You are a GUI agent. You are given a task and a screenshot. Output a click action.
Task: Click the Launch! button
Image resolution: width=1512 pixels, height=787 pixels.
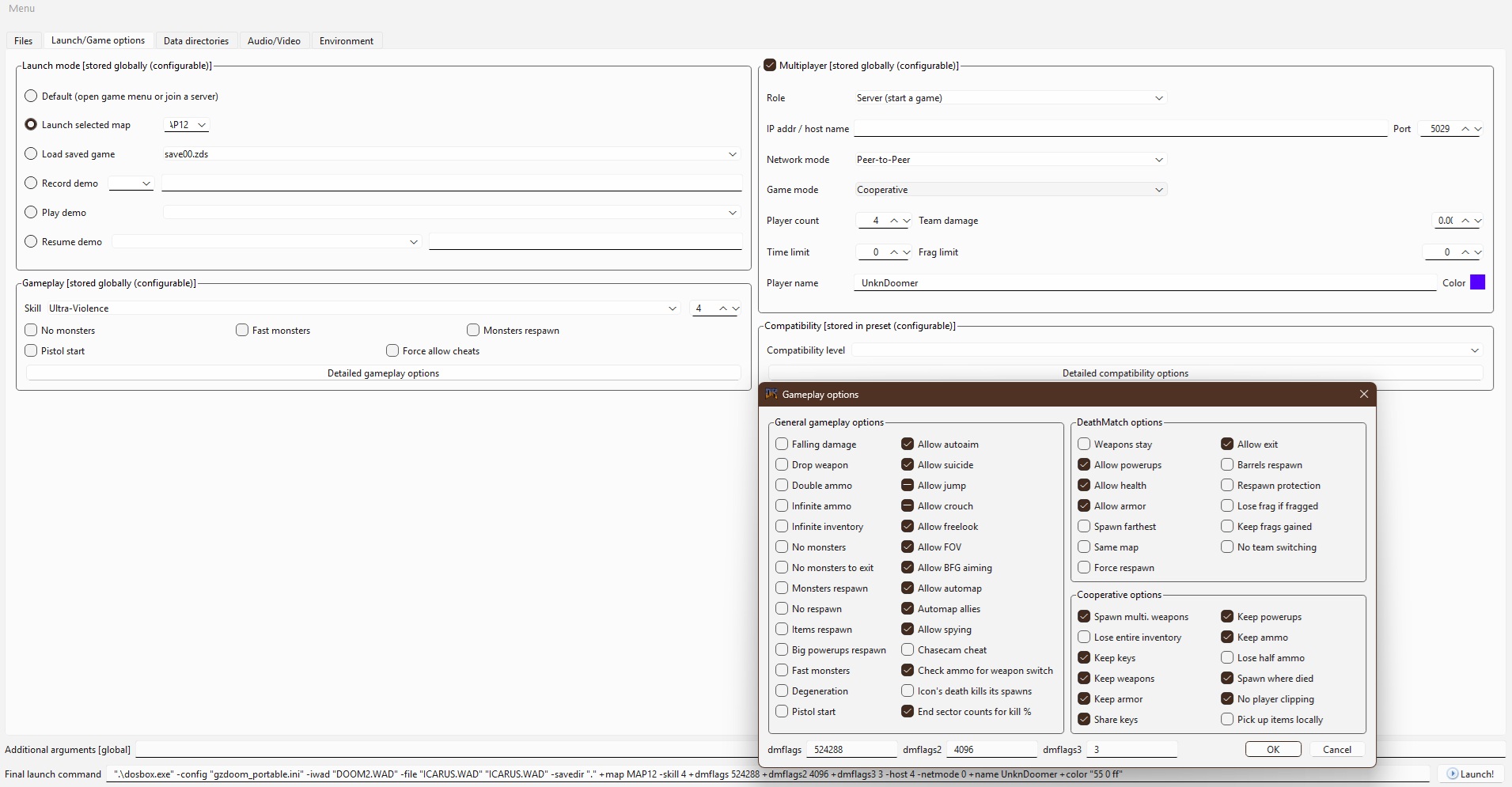(x=1470, y=774)
